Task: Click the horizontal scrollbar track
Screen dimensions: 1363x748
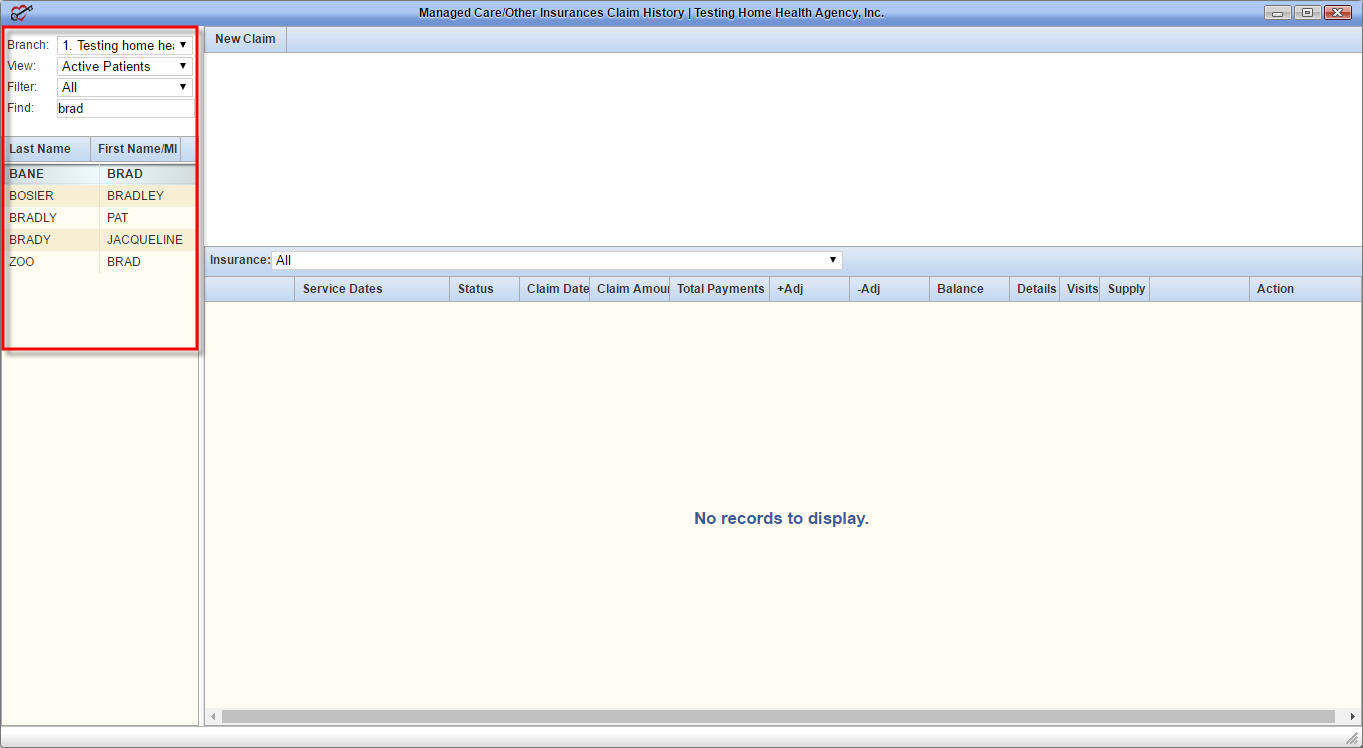Action: click(x=778, y=717)
